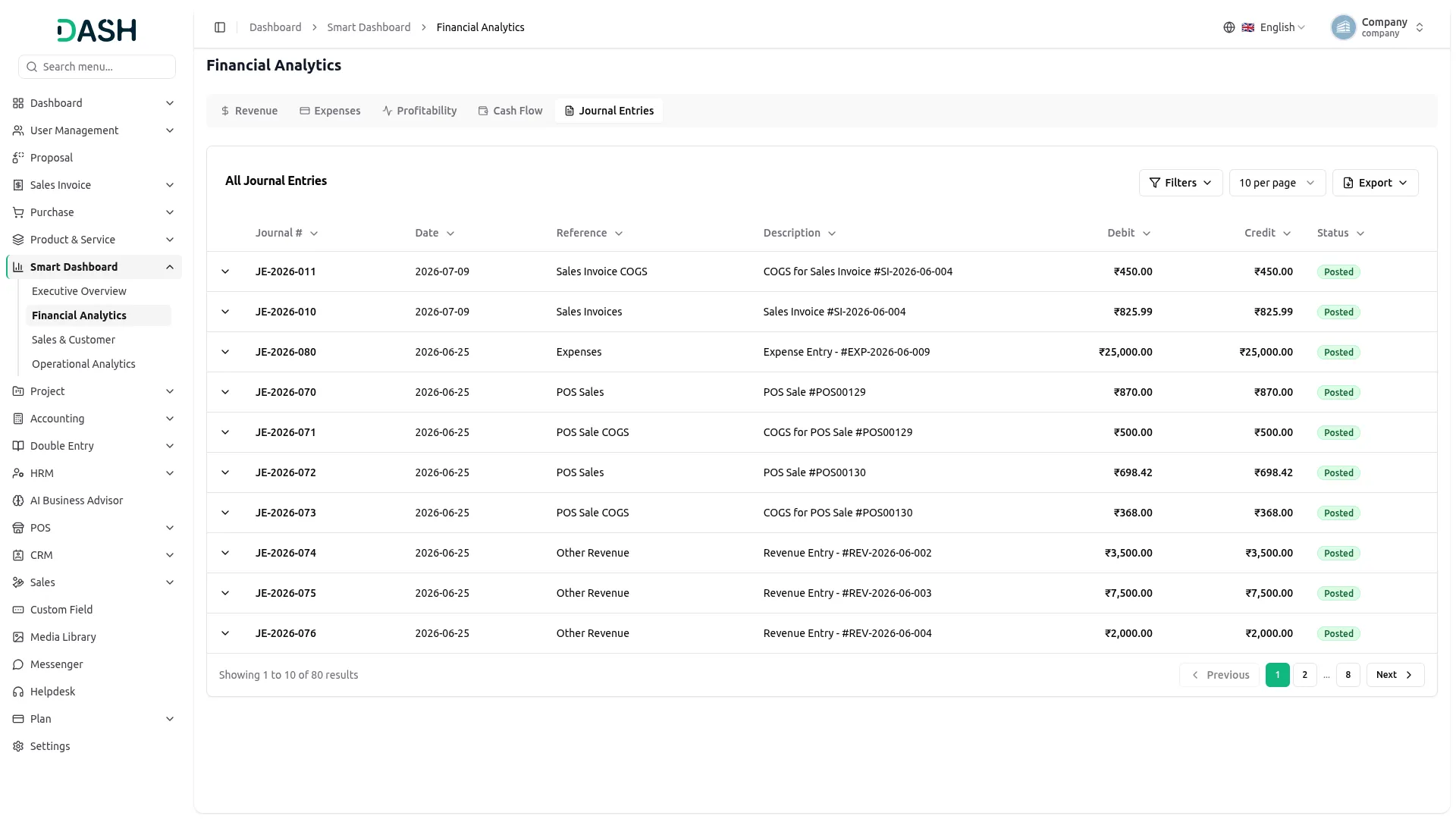Click the Smart Dashboard breadcrumb link
Viewport: 1456px width, 819px height.
(369, 27)
